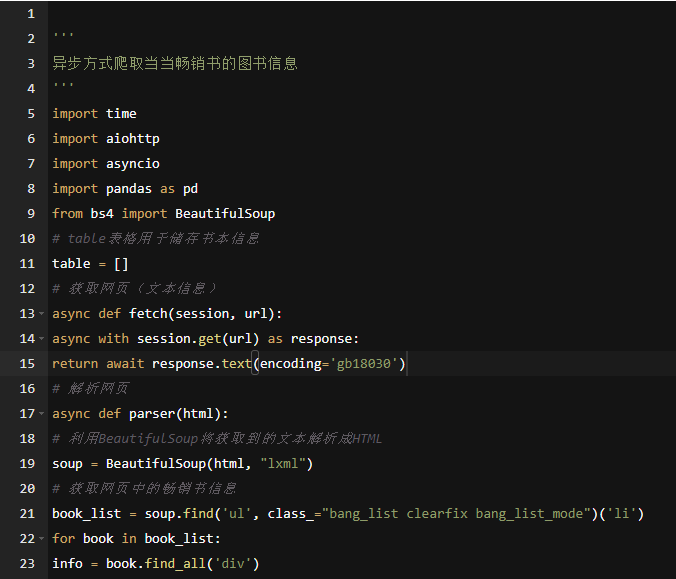The image size is (676, 579).
Task: Click 'pandas' on line 8
Action: click(x=129, y=189)
